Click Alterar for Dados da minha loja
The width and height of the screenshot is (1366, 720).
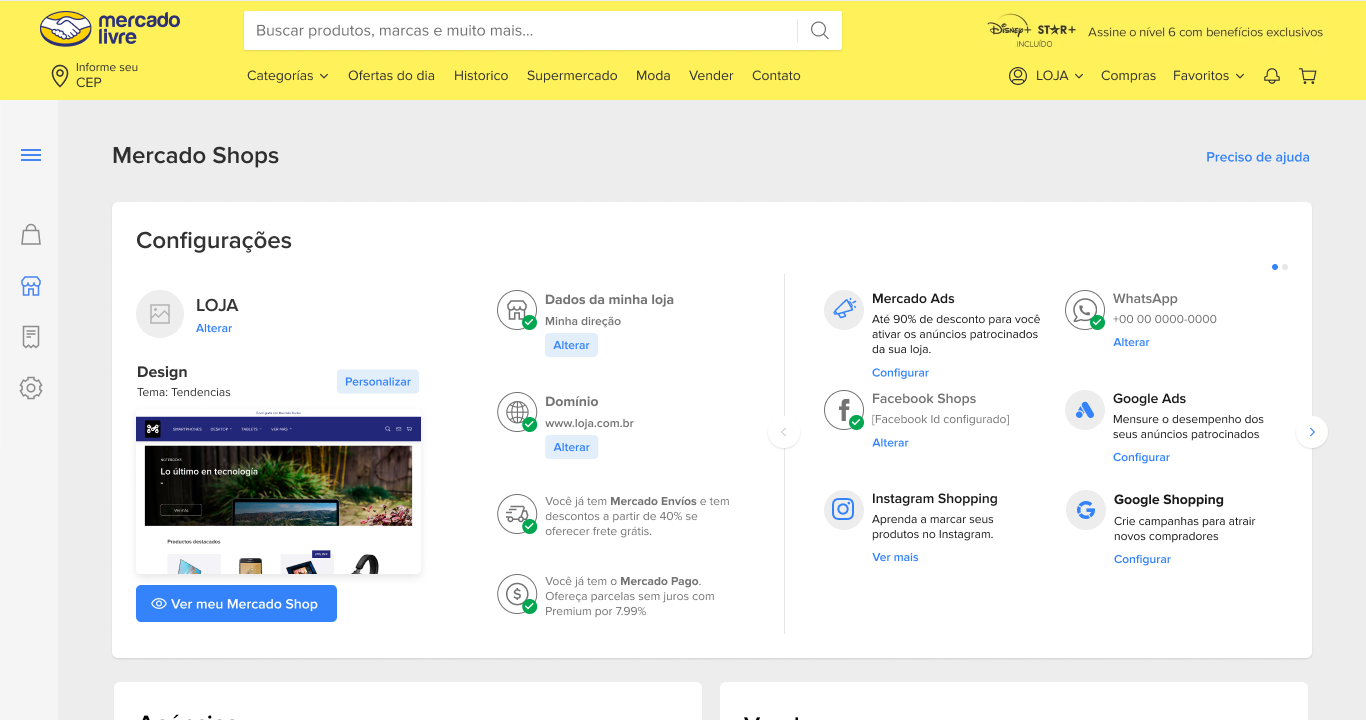point(571,345)
